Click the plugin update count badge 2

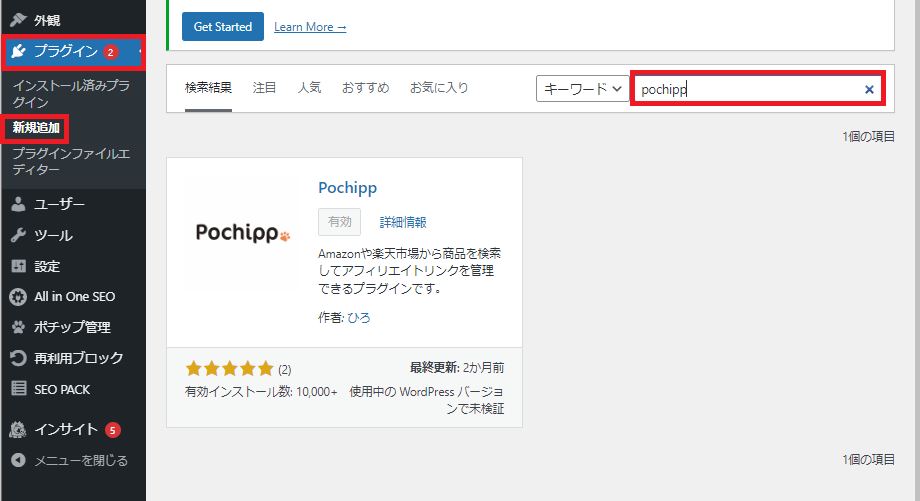tap(110, 52)
